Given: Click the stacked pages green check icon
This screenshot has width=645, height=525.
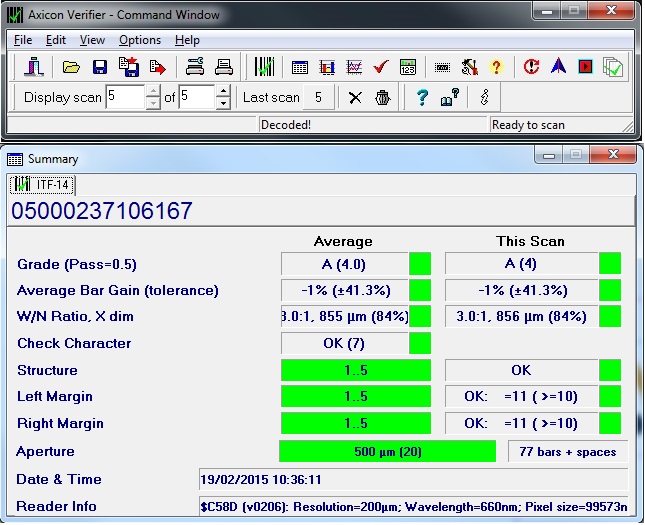Looking at the screenshot, I should pos(613,67).
